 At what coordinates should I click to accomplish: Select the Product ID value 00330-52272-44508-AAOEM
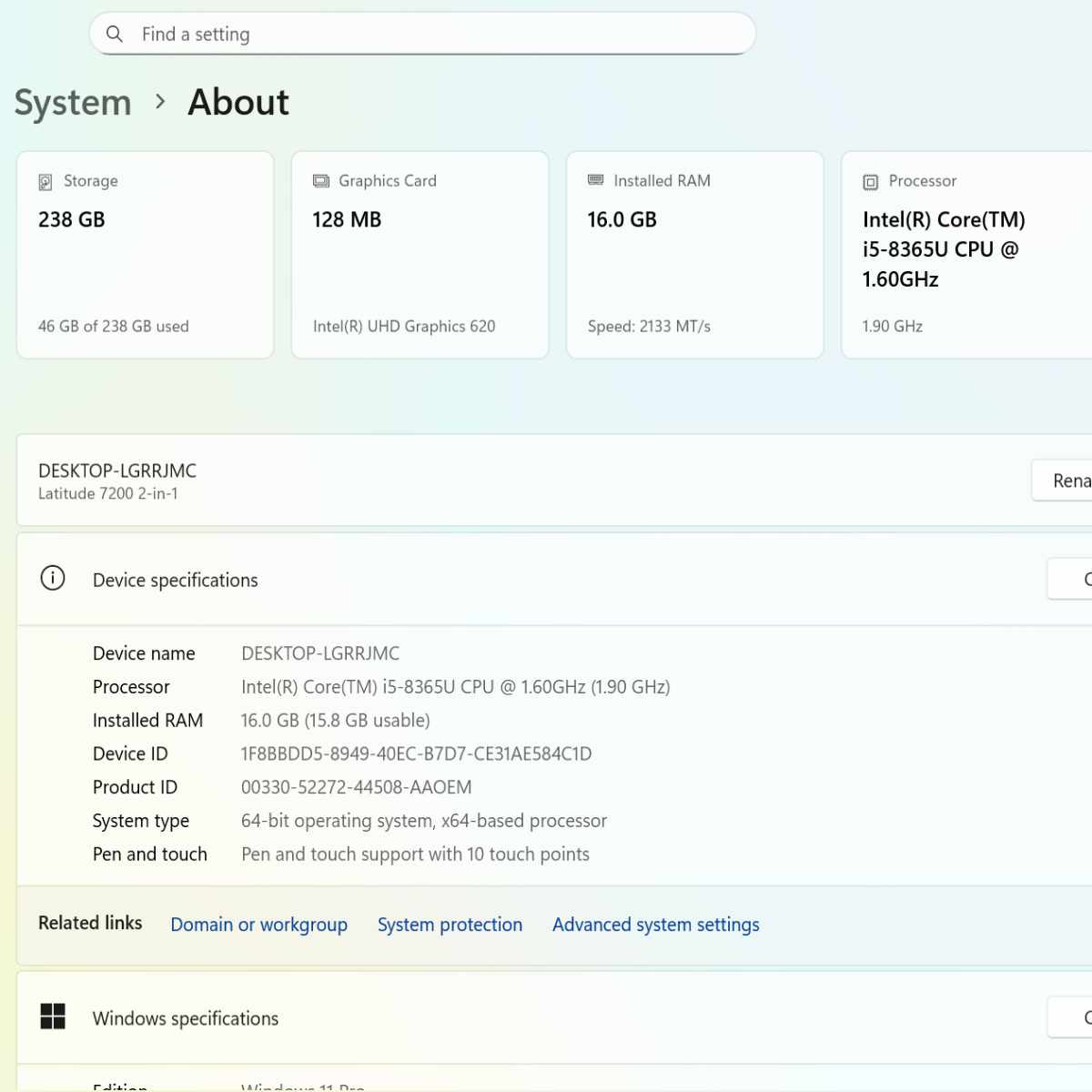tap(357, 787)
